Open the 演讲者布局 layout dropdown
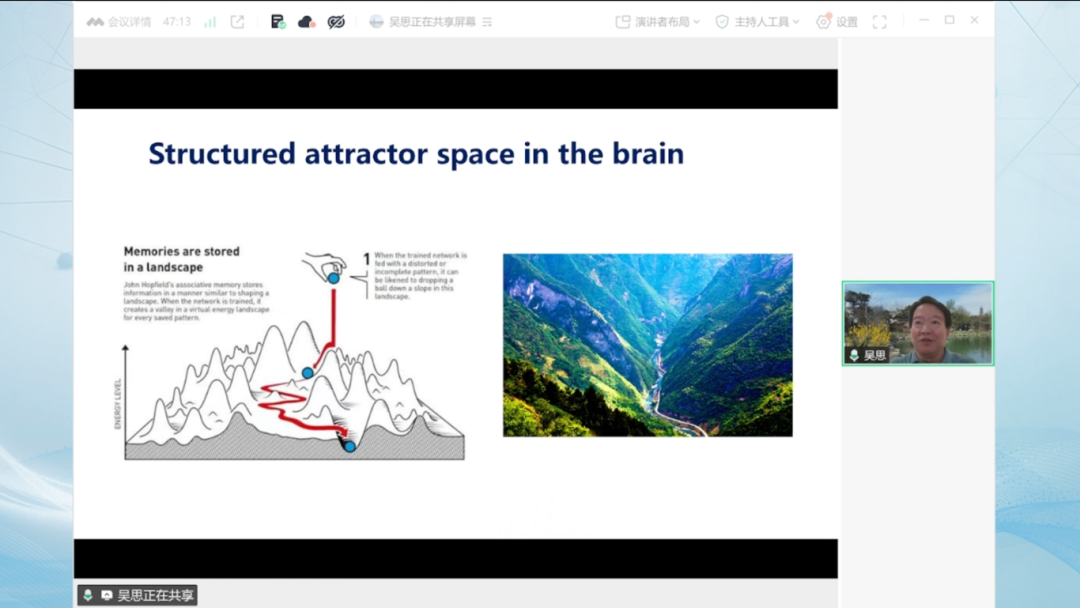The width and height of the screenshot is (1080, 608). 658,22
